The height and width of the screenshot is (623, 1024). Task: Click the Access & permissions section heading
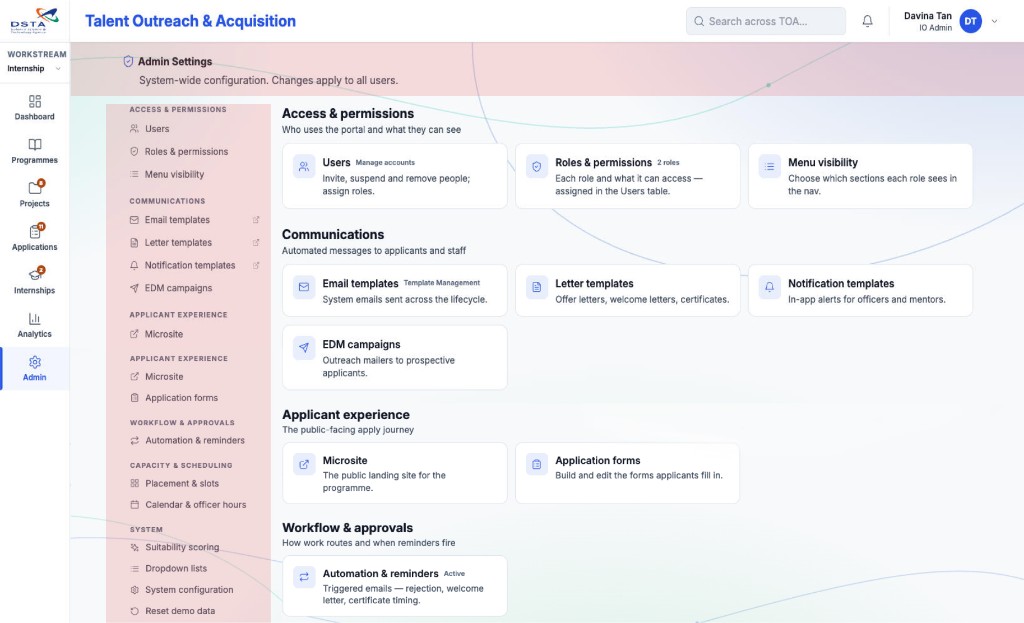tap(347, 114)
